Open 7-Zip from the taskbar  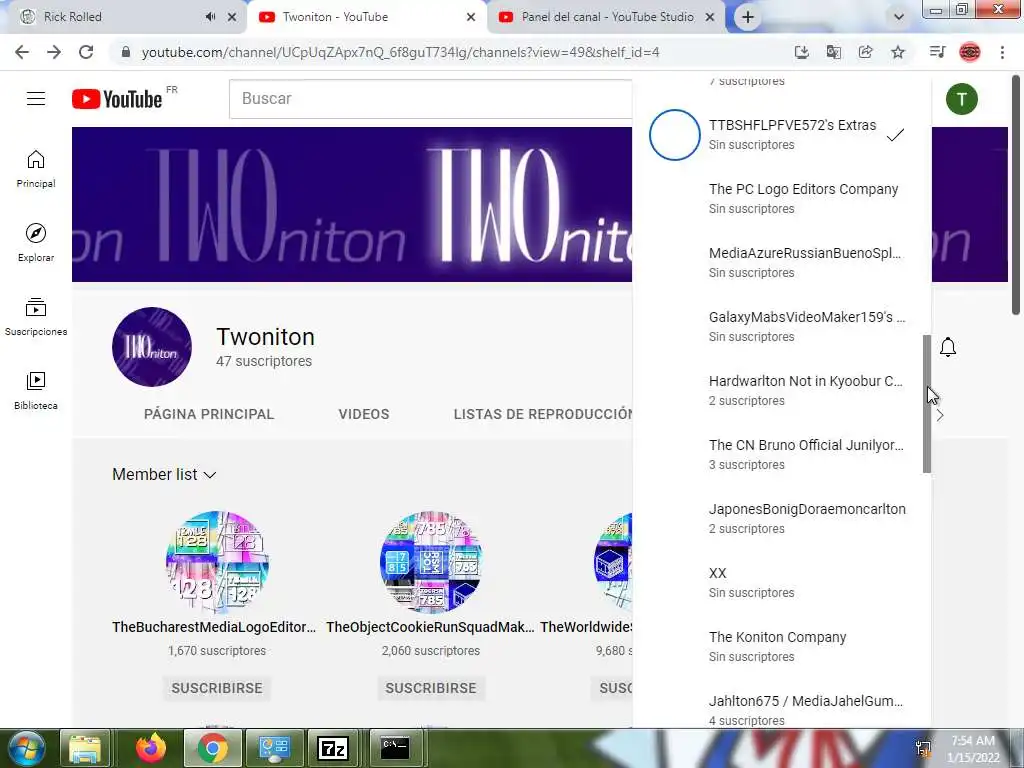(x=332, y=748)
